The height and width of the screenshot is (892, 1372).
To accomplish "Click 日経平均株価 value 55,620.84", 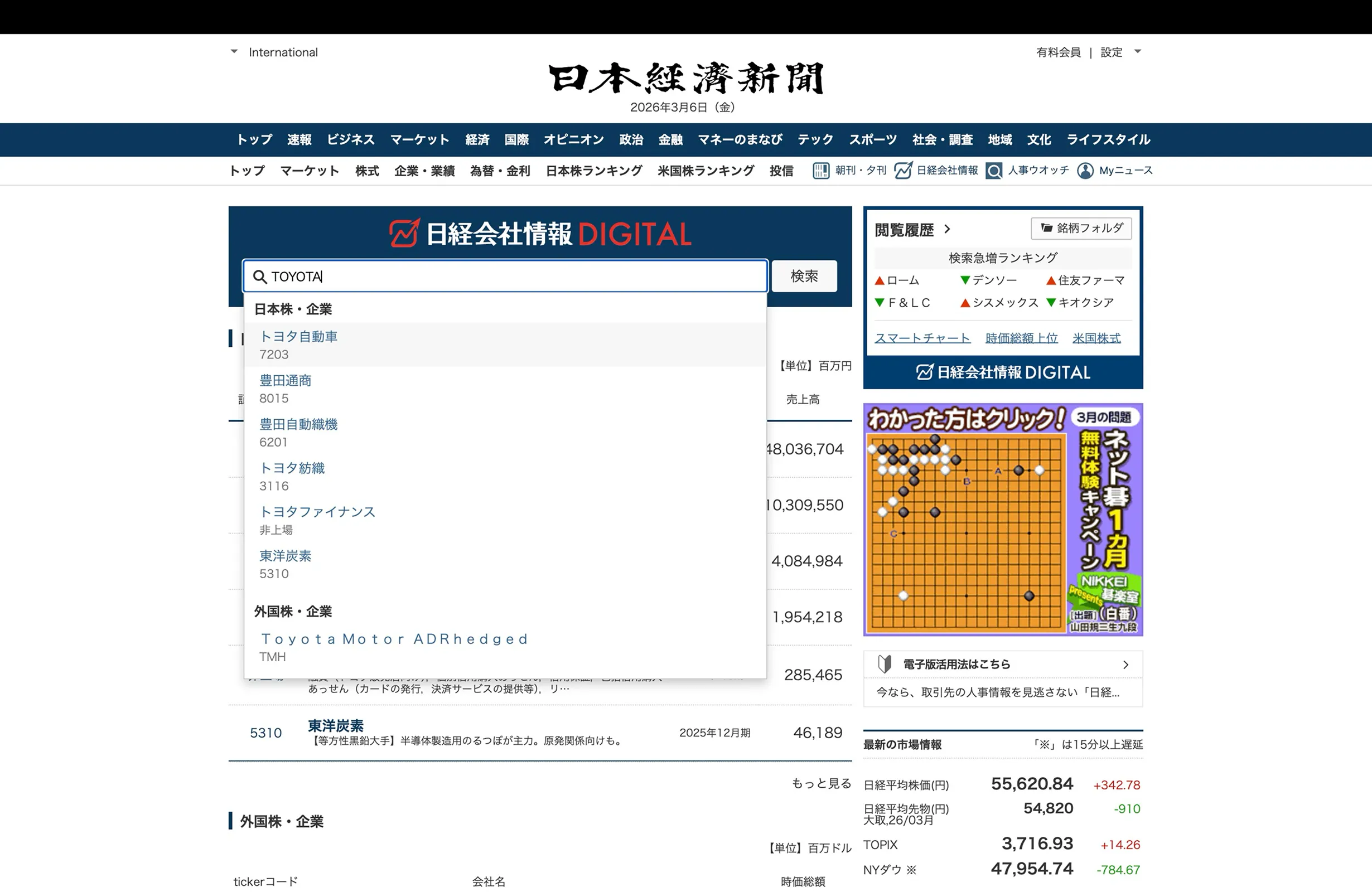I will [x=1032, y=784].
